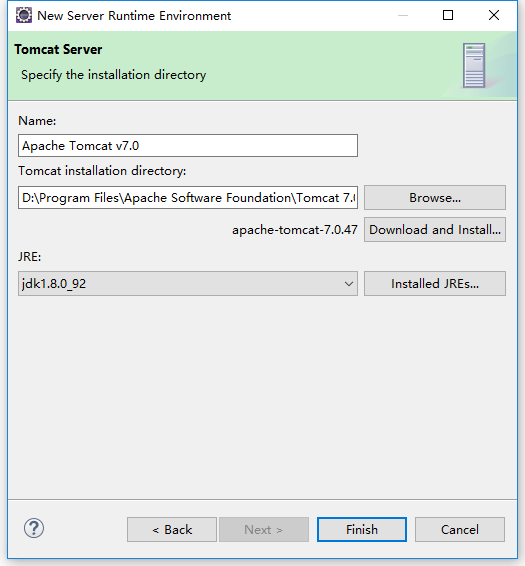Click Download and Install... button
The width and height of the screenshot is (525, 566).
pyautogui.click(x=435, y=230)
